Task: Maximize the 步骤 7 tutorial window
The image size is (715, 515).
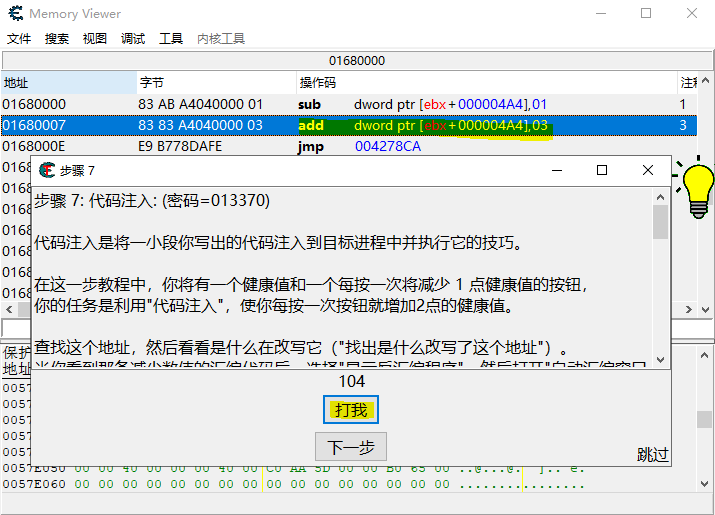Action: 602,170
